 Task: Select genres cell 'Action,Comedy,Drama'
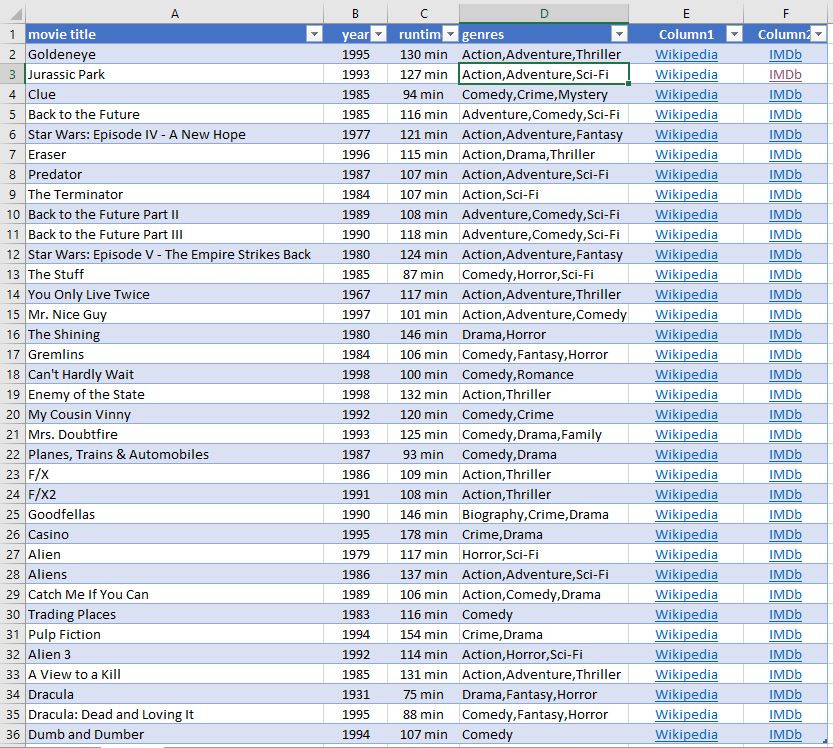coord(543,594)
